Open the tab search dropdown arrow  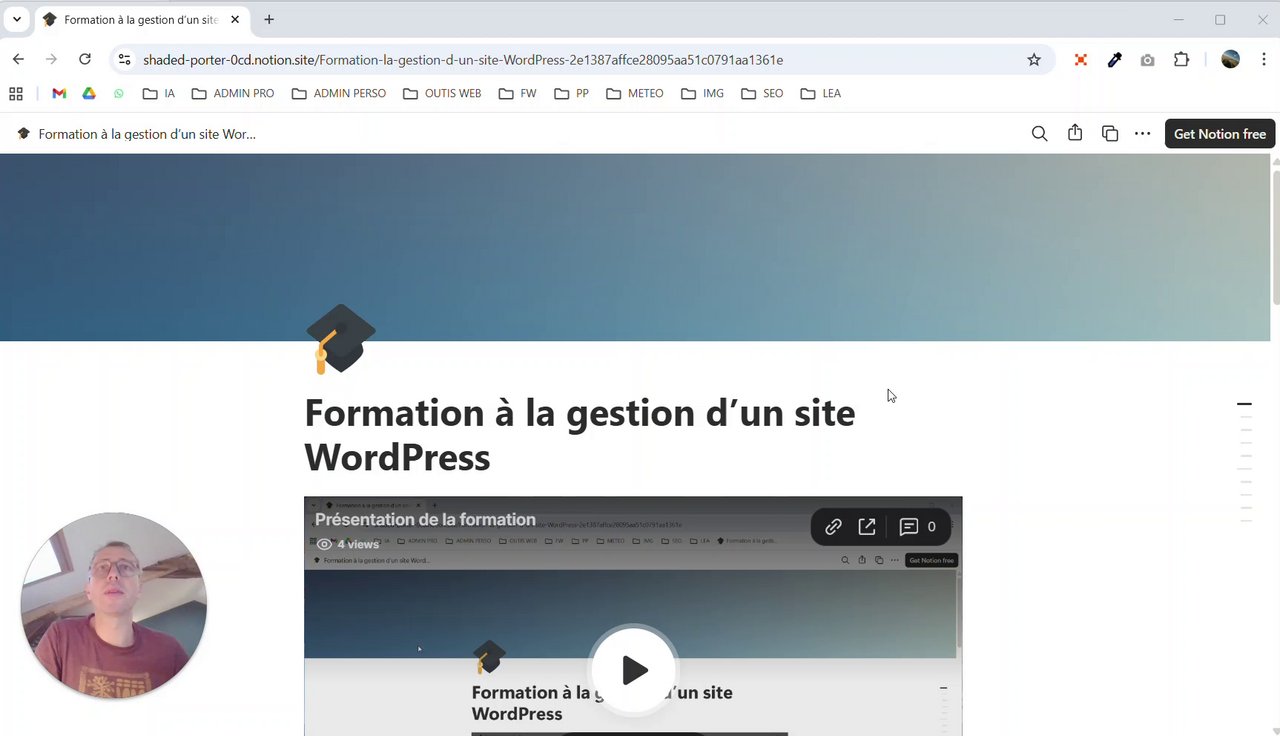17,19
